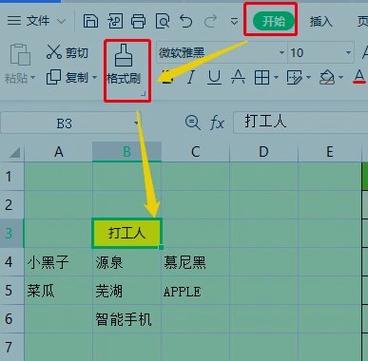The height and width of the screenshot is (361, 368).
Task: Select the cell containing 源泉
Action: pos(127,262)
